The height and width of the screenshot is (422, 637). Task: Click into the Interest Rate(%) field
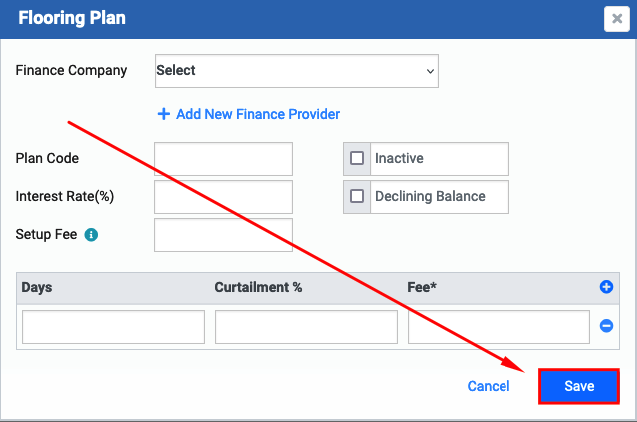(x=223, y=197)
